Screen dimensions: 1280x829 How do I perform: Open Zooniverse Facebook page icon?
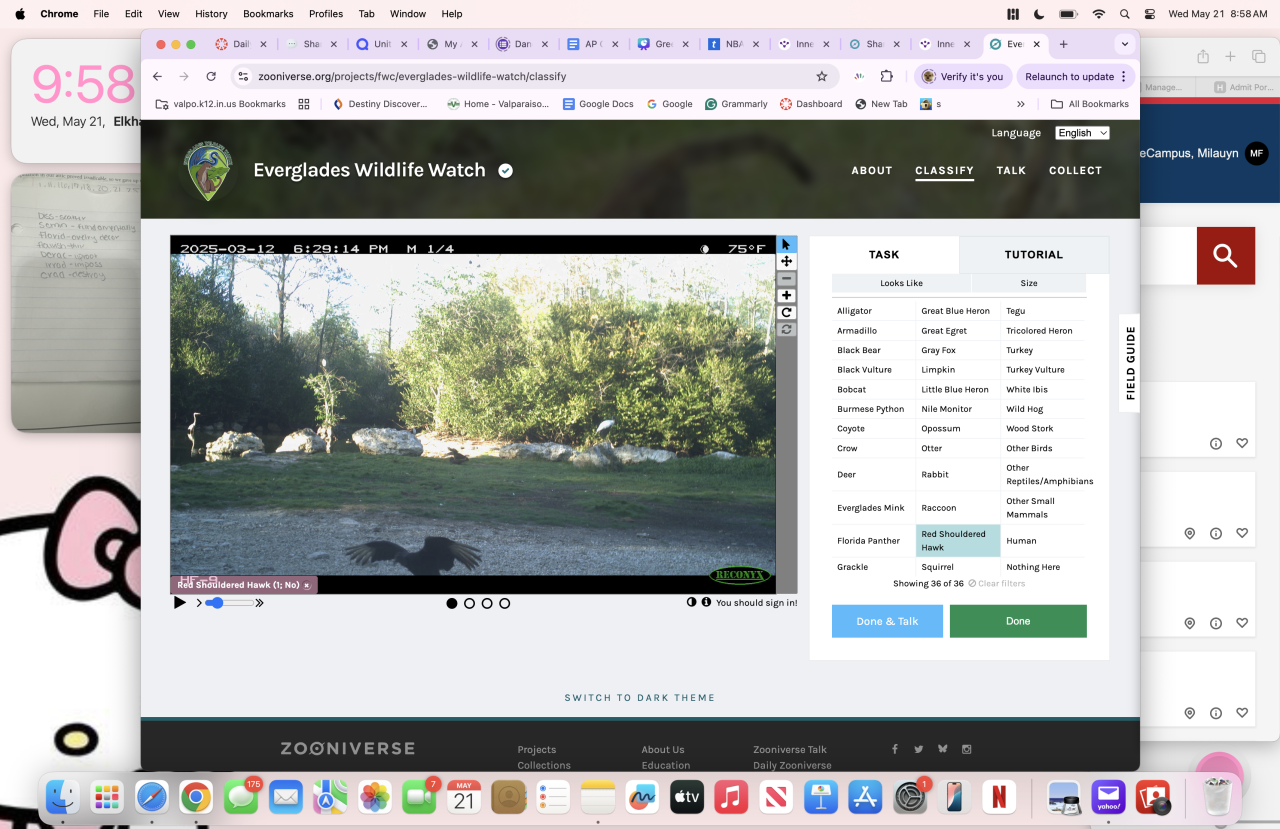click(x=894, y=749)
